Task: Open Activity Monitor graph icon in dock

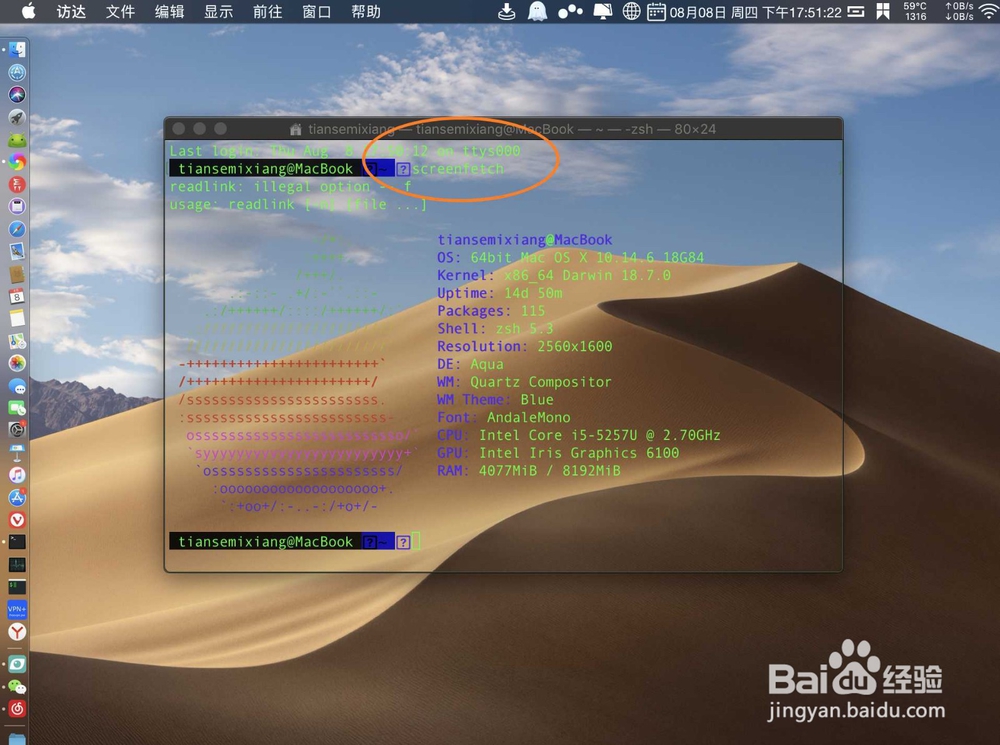Action: click(x=17, y=564)
